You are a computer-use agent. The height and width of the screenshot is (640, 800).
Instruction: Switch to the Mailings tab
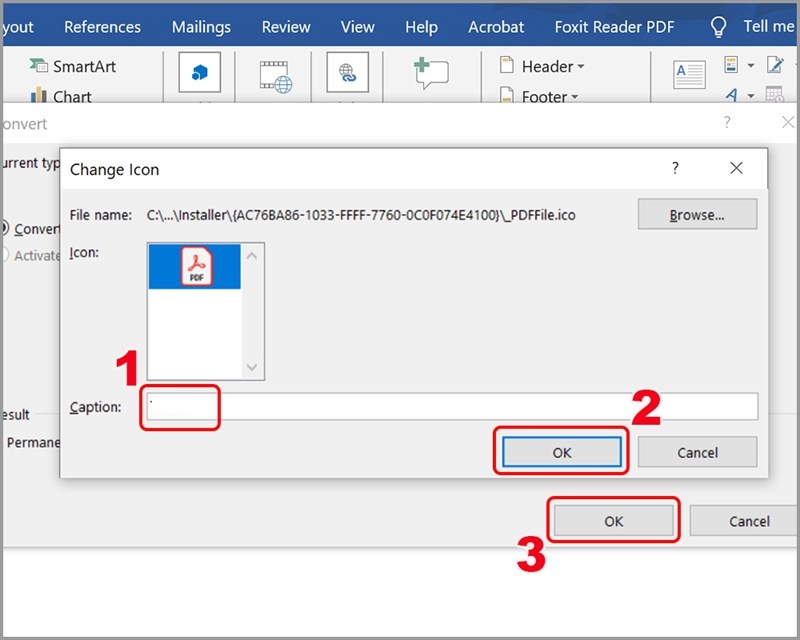tap(201, 27)
